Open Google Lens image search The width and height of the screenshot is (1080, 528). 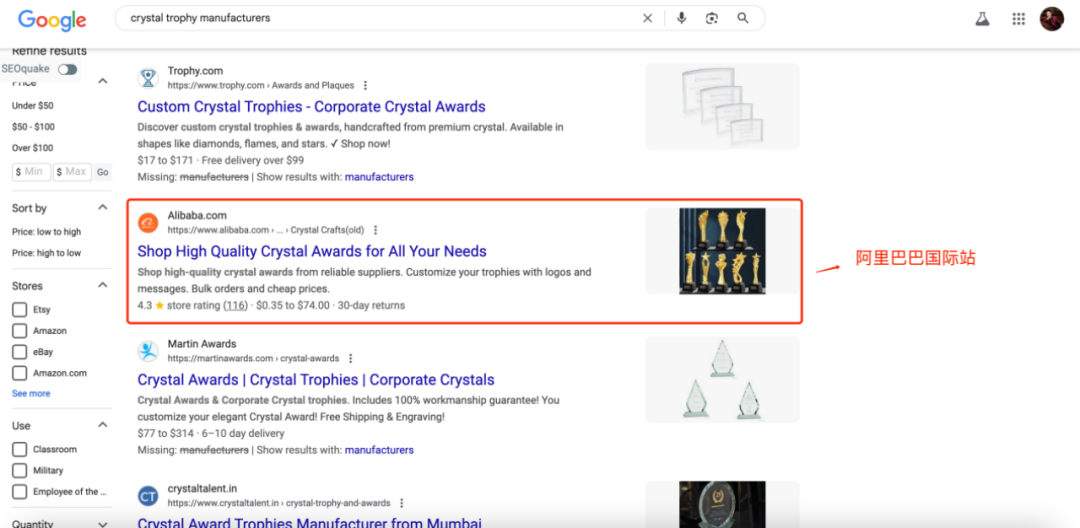pos(712,19)
